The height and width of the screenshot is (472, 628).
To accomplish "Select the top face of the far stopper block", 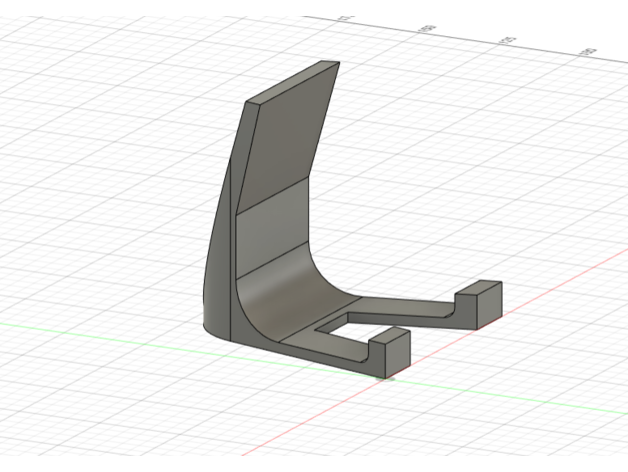I will pyautogui.click(x=478, y=287).
